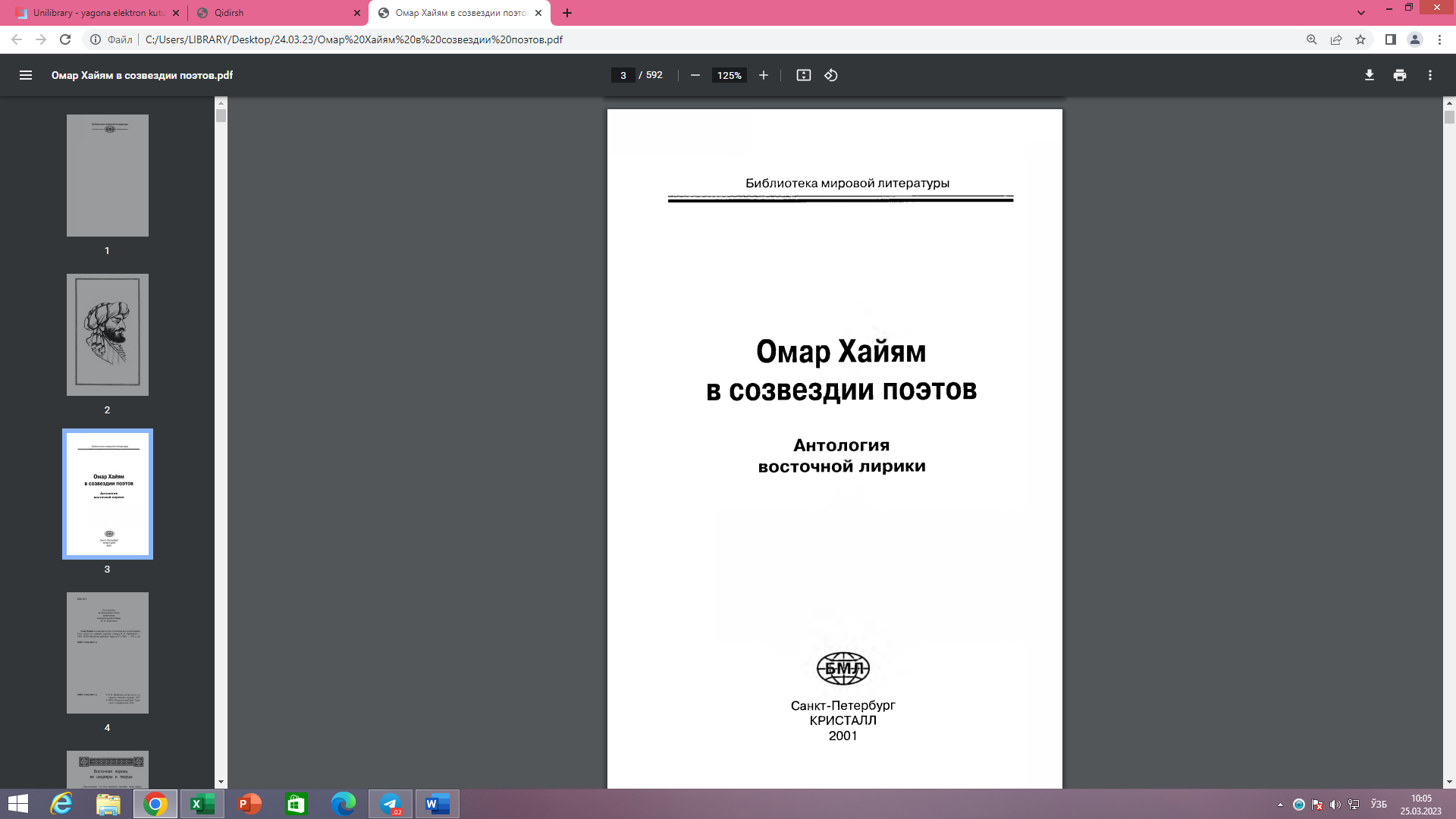
Task: Select page 3 thumbnail
Action: click(108, 494)
